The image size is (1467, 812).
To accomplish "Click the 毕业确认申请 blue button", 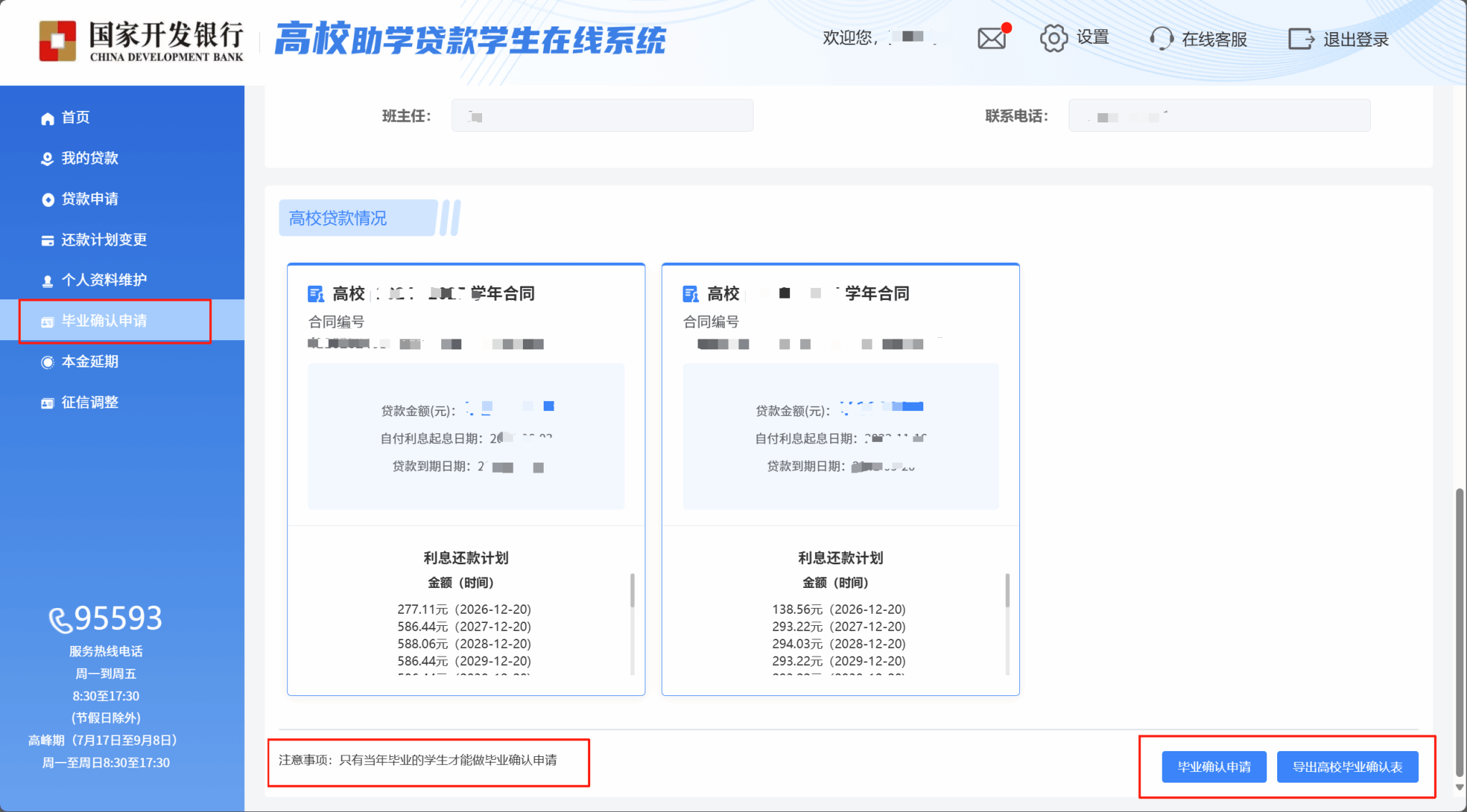I will click(1213, 767).
